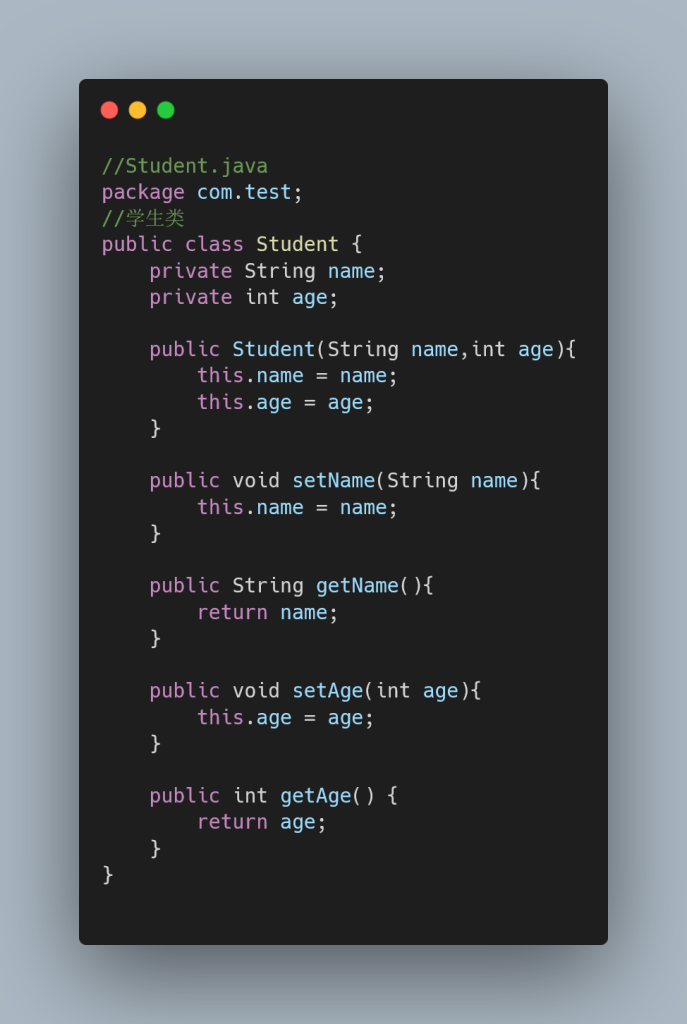This screenshot has width=687, height=1024.
Task: Click the Student class name after class
Action: (297, 244)
